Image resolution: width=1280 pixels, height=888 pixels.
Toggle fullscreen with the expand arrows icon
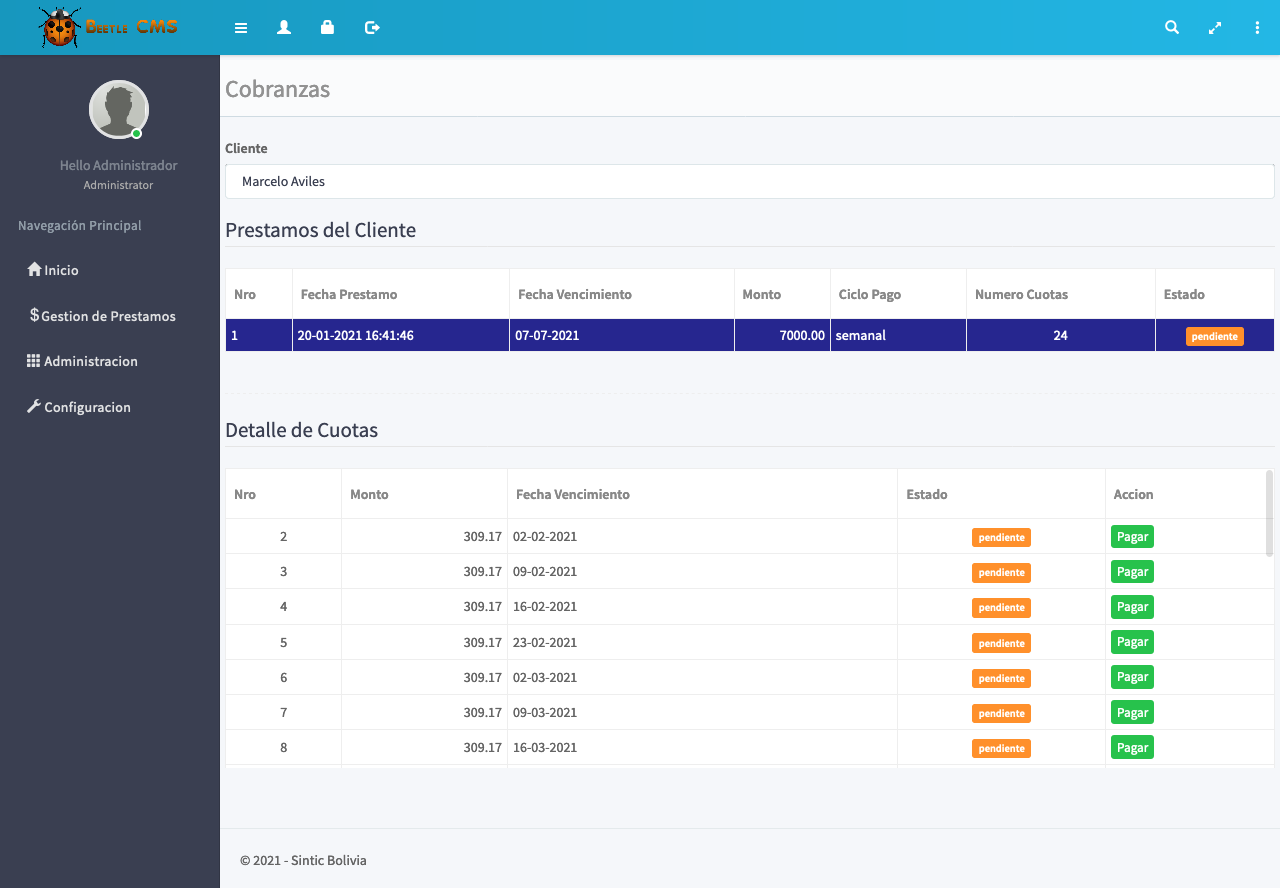pyautogui.click(x=1215, y=28)
